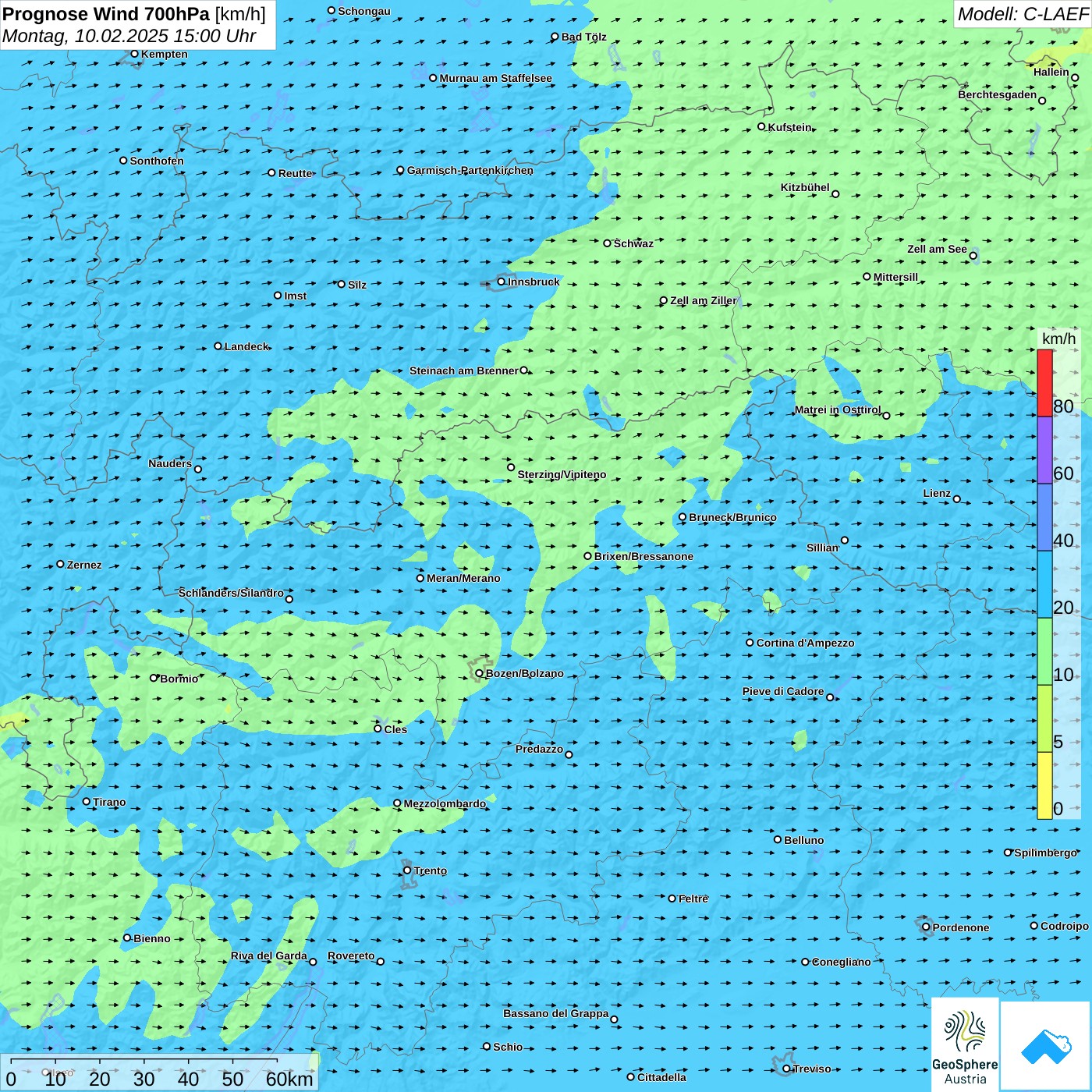Click the Zell am See location dot

(973, 255)
